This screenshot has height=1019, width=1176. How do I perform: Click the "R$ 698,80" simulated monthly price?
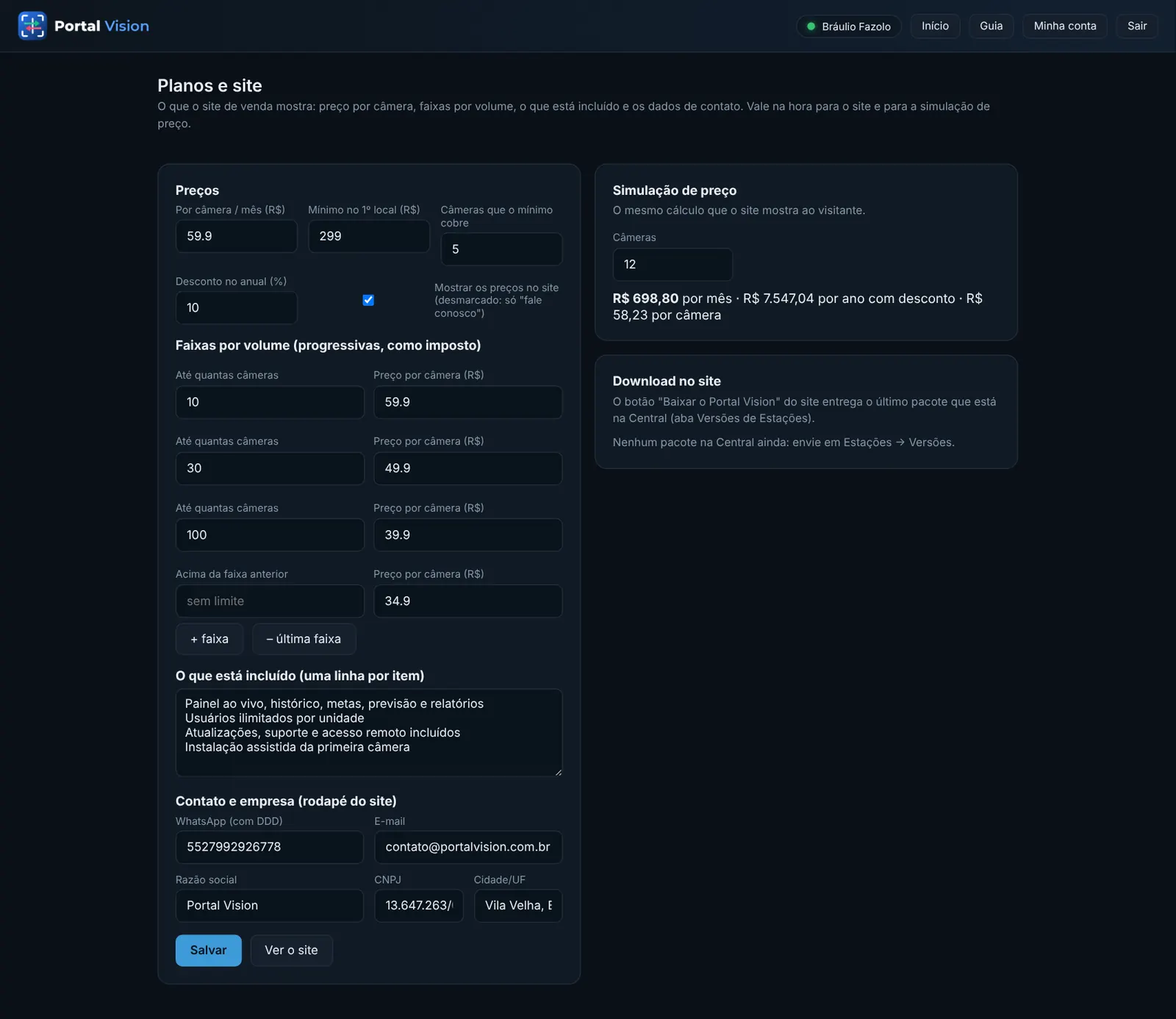[645, 298]
